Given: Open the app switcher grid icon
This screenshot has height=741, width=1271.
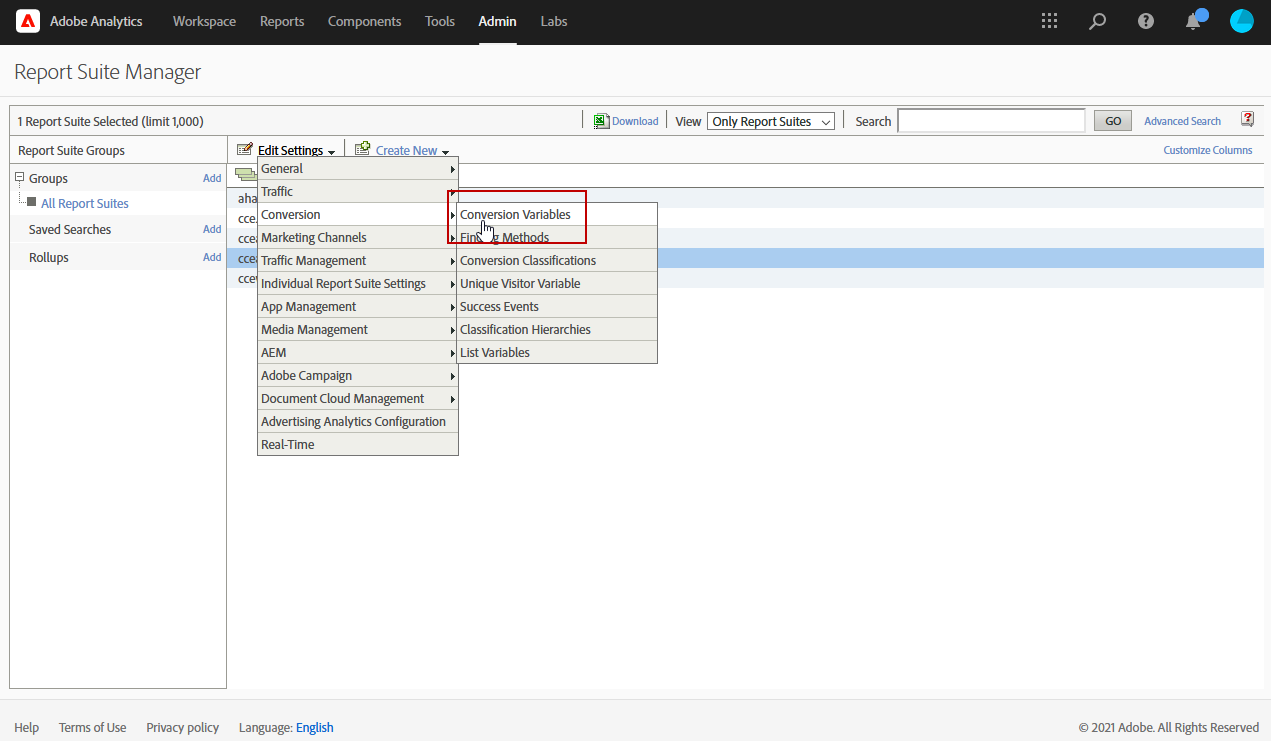Looking at the screenshot, I should point(1049,21).
